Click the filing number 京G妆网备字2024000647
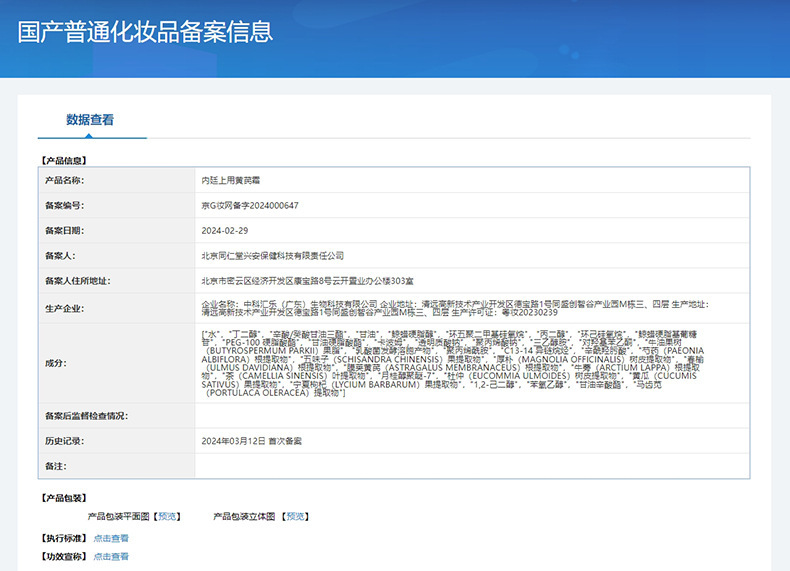This screenshot has width=790, height=571. (x=249, y=205)
